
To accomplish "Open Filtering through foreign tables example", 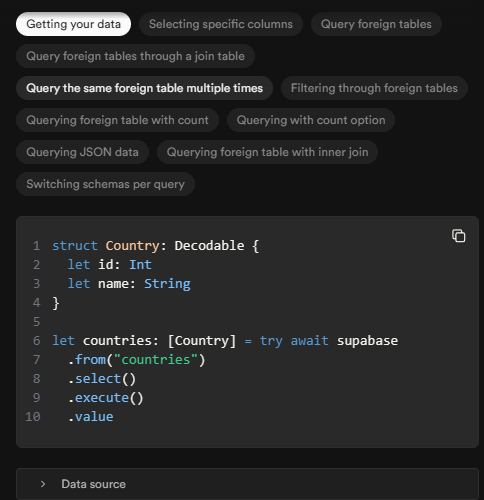I will point(374,88).
